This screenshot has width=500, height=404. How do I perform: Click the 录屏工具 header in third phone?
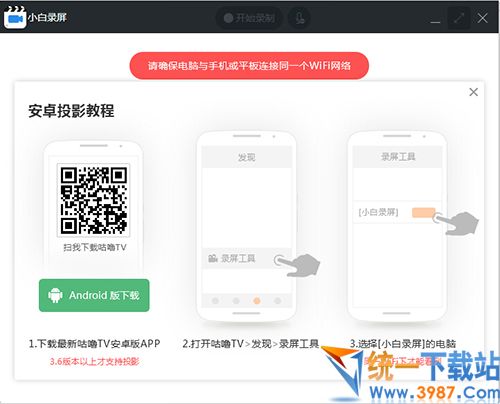point(398,157)
